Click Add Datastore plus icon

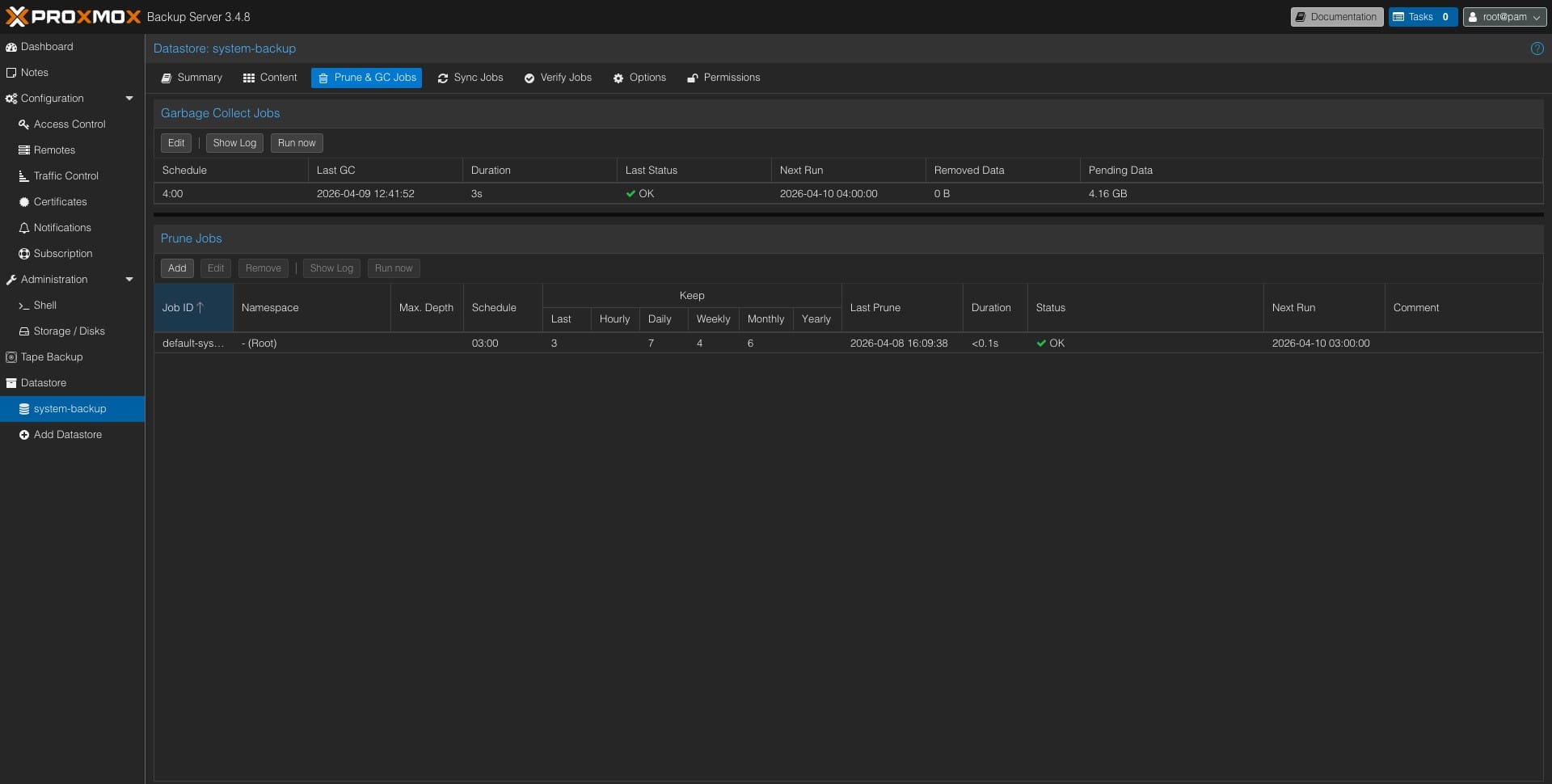point(24,435)
